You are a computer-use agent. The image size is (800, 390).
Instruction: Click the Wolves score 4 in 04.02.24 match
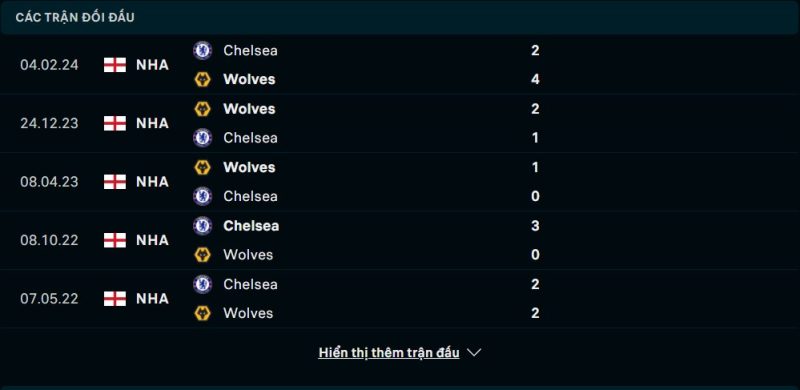click(535, 79)
